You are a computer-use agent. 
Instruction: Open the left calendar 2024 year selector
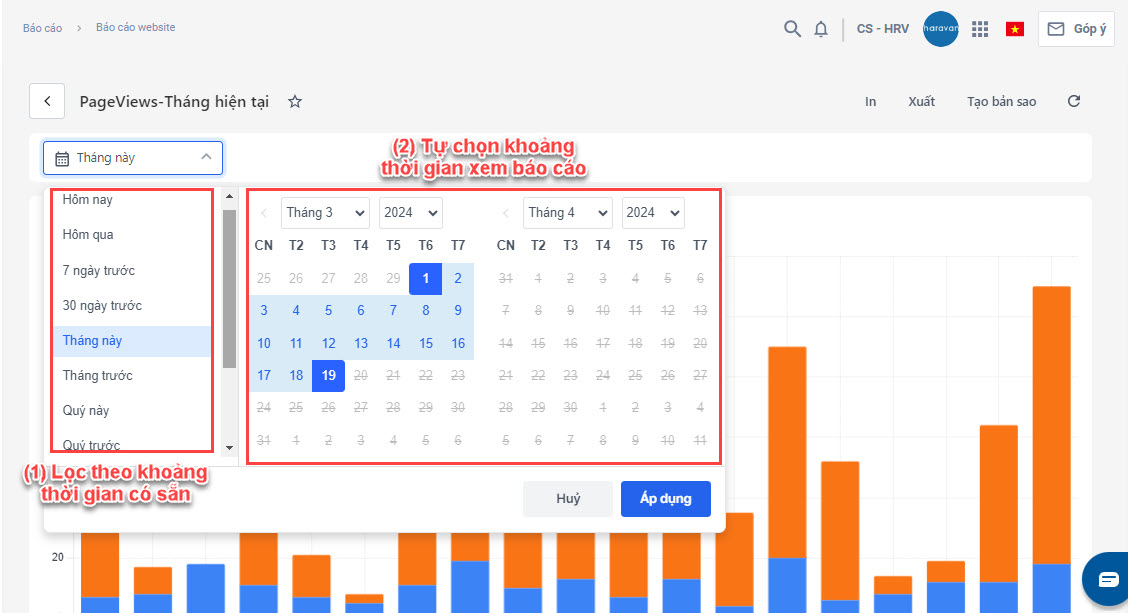[410, 213]
